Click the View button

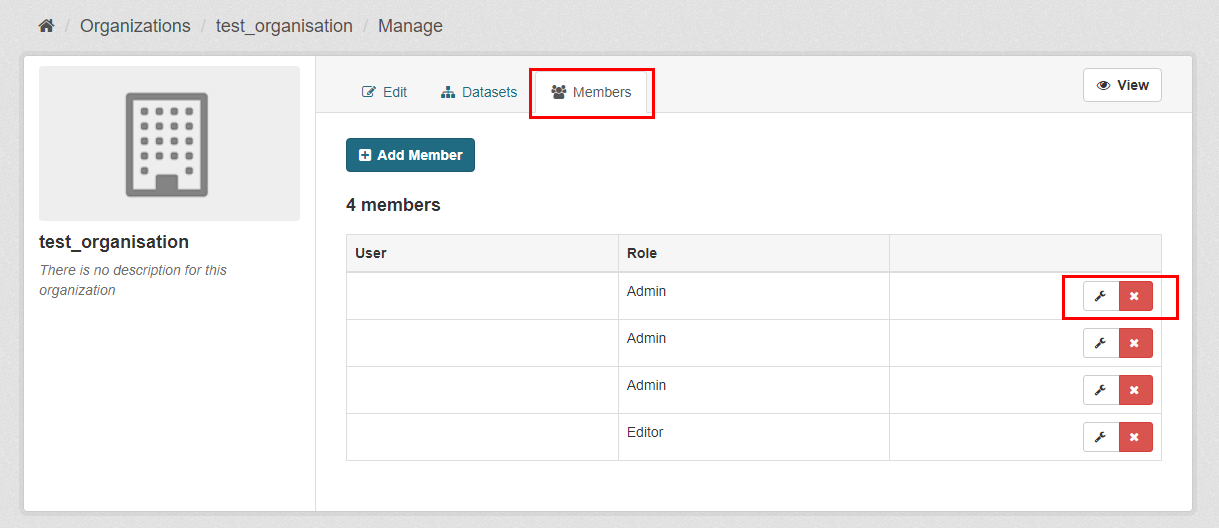1122,85
